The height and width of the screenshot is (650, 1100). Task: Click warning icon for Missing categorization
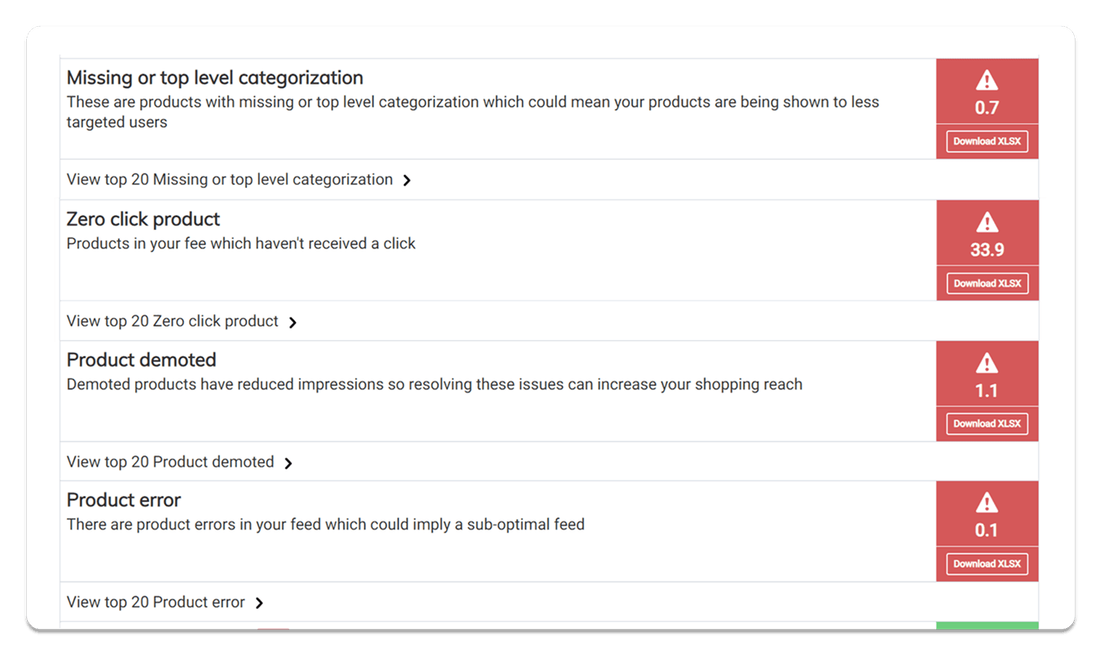986,80
